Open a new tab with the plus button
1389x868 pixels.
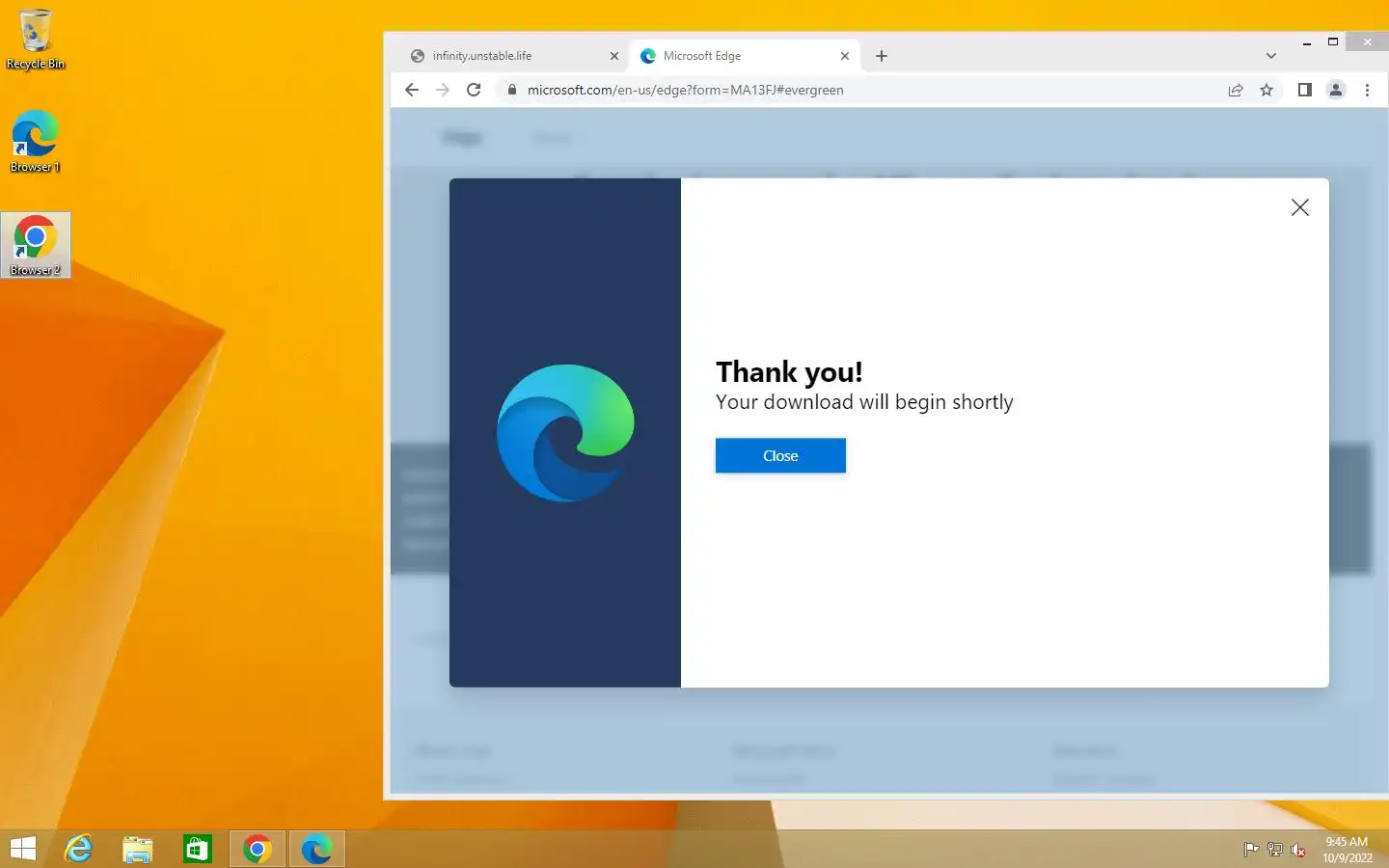tap(882, 56)
